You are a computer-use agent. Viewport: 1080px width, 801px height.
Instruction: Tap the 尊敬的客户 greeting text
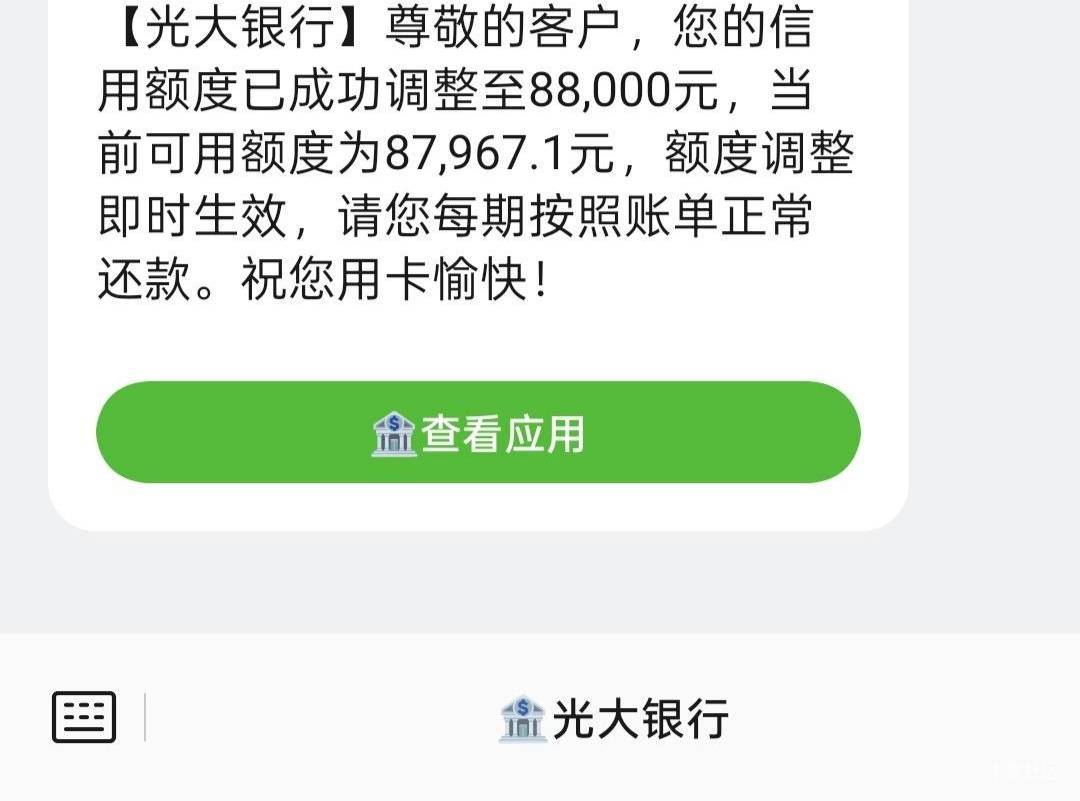[x=502, y=28]
